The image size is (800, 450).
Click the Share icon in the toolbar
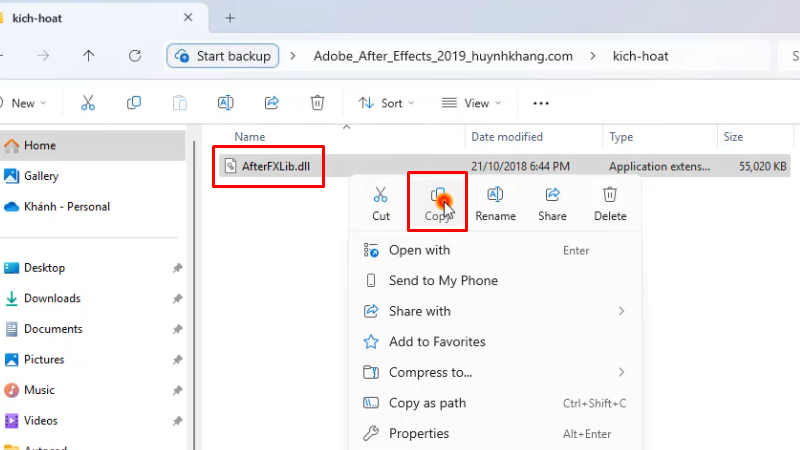point(271,103)
